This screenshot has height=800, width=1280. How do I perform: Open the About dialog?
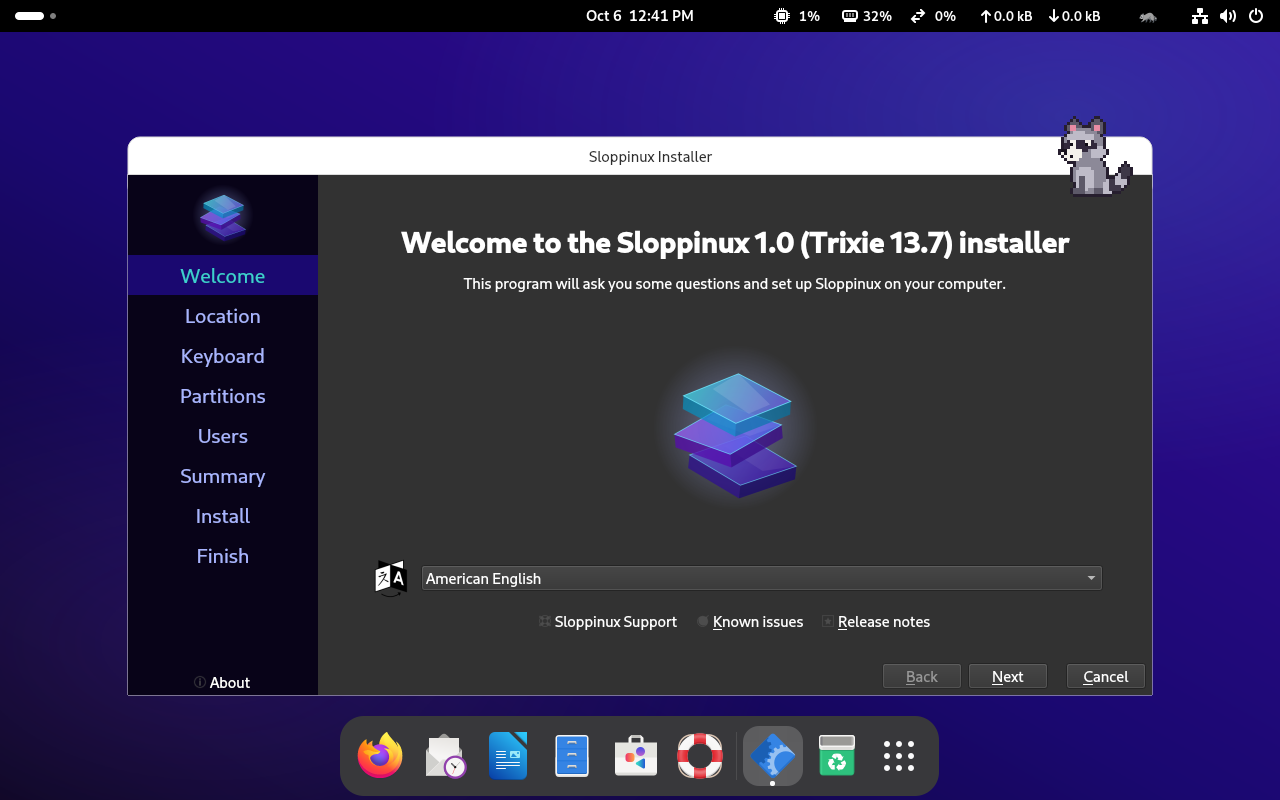(x=222, y=682)
